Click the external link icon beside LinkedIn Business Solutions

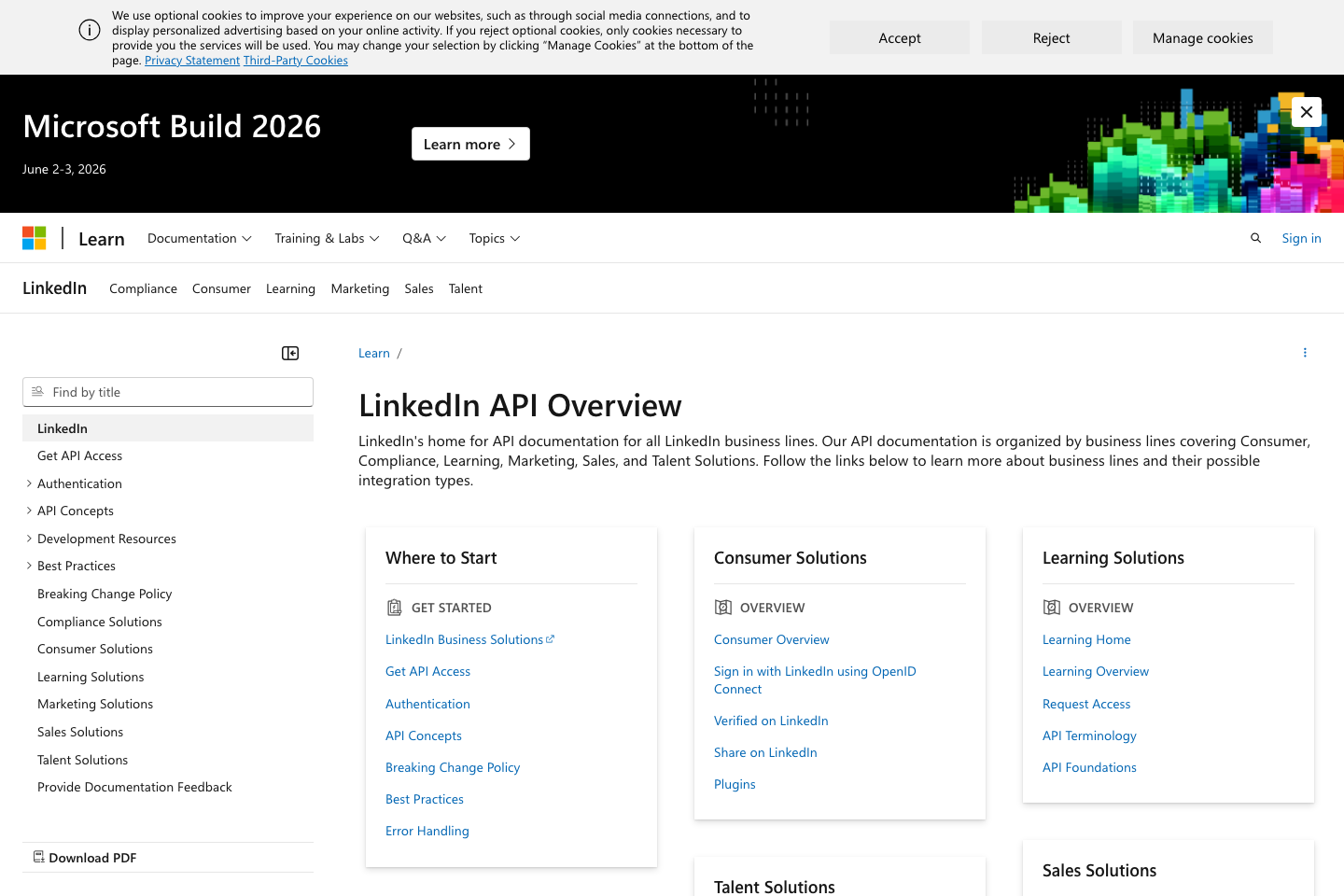coord(551,638)
